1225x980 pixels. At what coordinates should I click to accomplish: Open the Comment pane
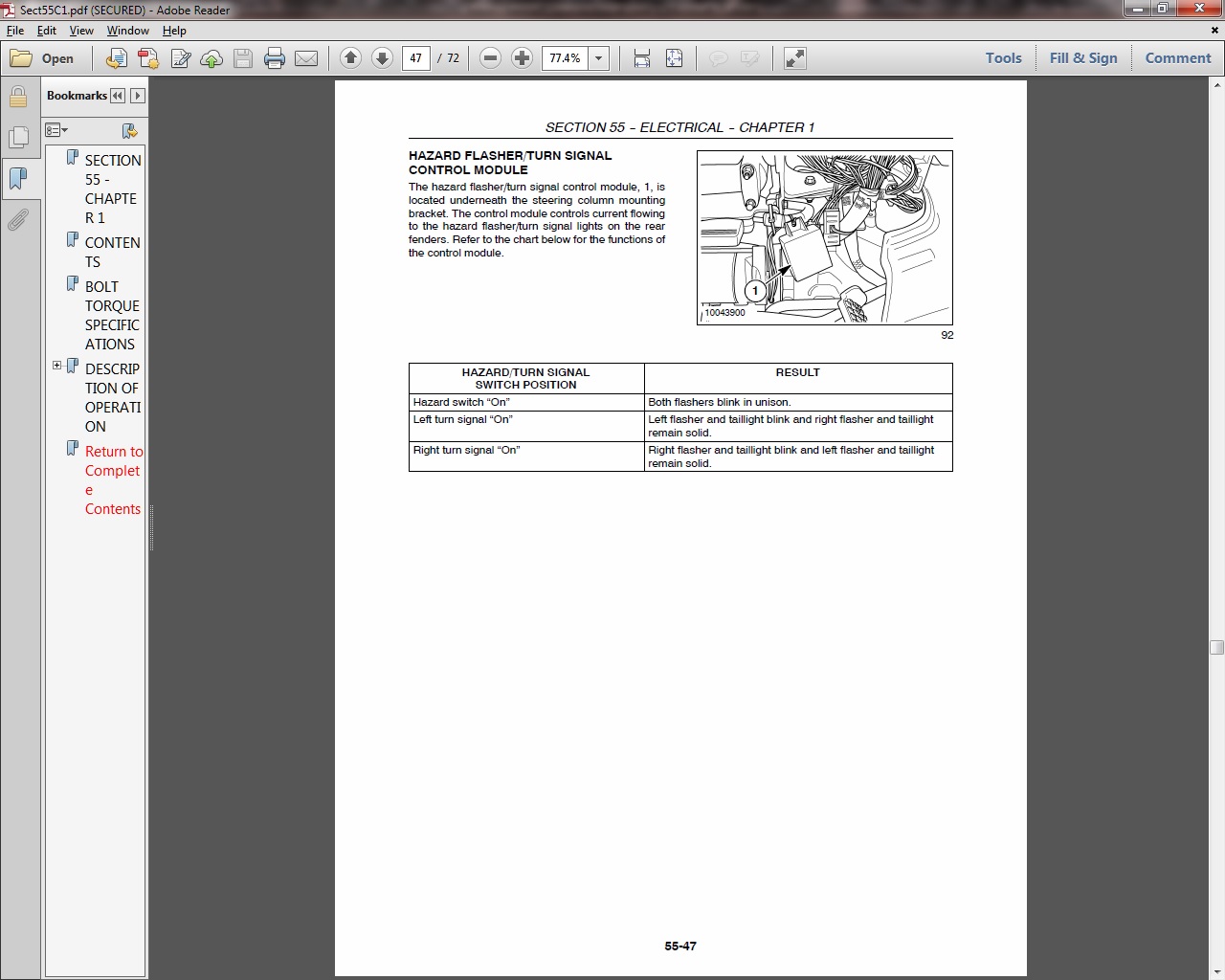(x=1178, y=58)
